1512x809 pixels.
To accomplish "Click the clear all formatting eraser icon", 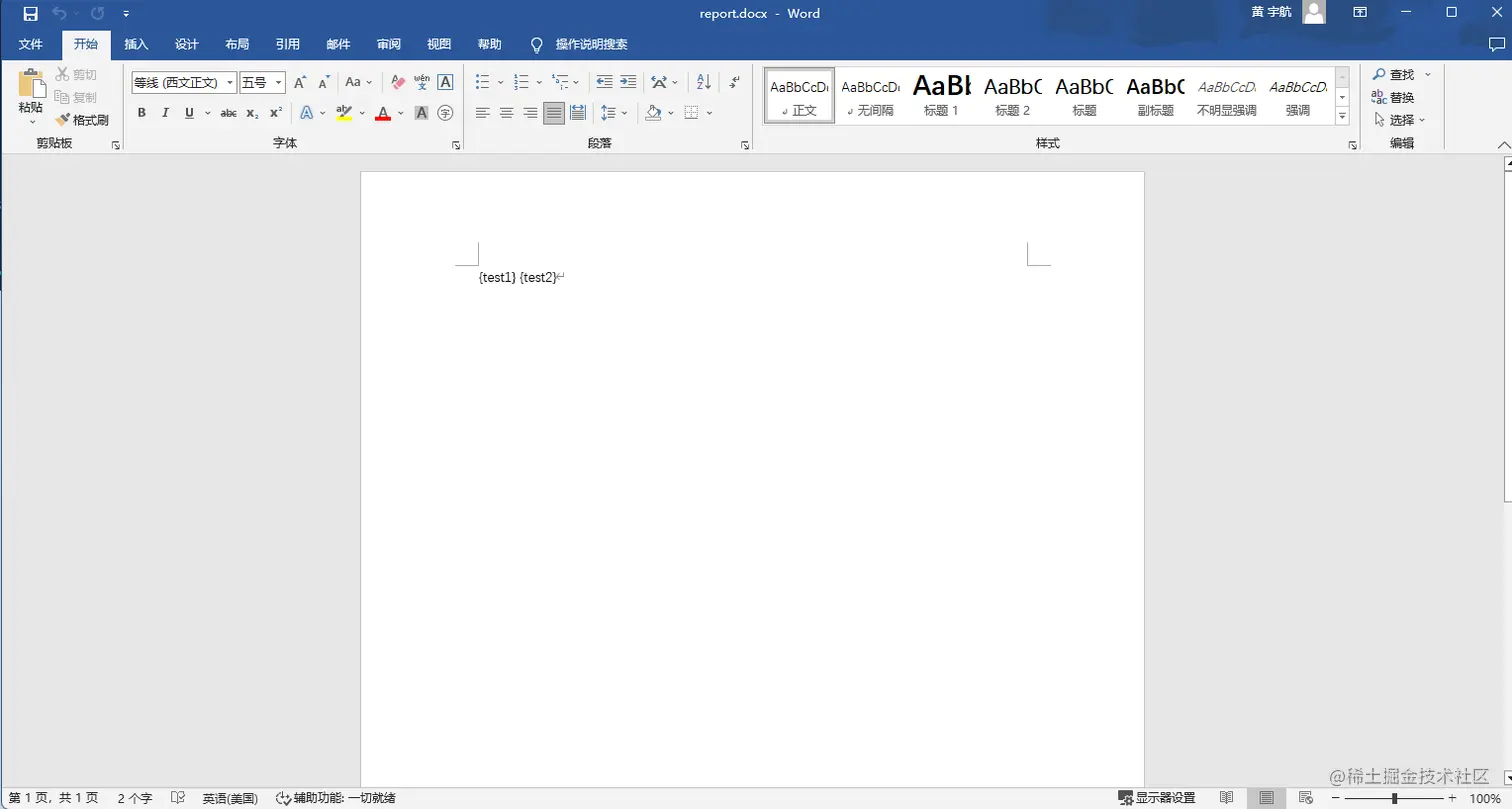I will pos(397,82).
